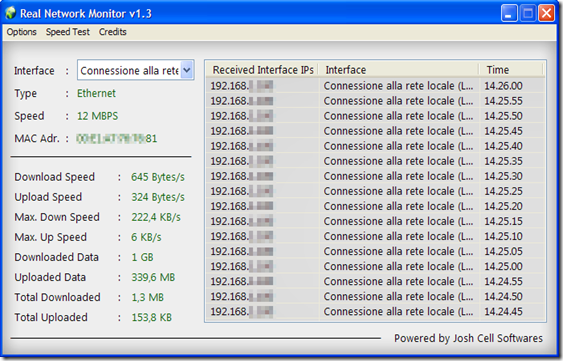563x361 pixels.
Task: Click the Total Uploaded label
Action: tap(51, 318)
